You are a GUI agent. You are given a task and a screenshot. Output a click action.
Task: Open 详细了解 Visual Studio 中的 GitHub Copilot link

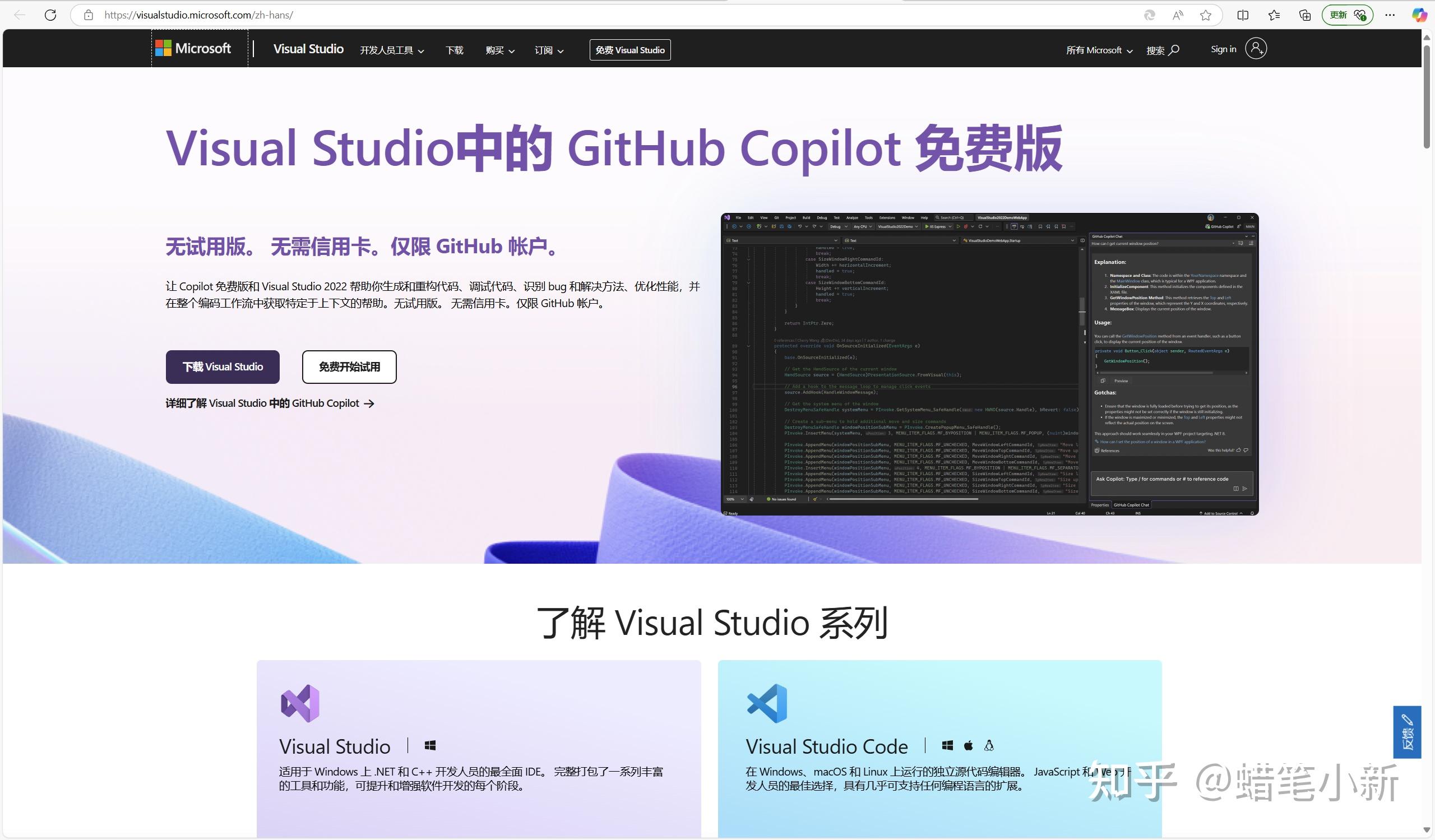[x=269, y=403]
